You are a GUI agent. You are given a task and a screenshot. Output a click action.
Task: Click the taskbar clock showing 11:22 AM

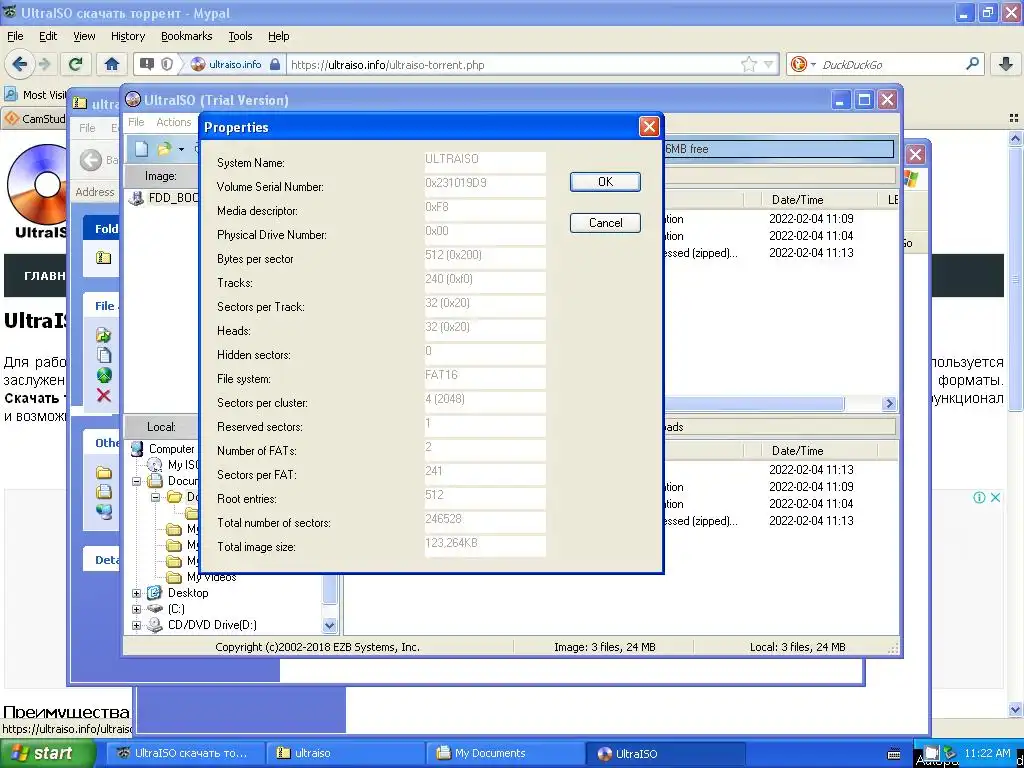tap(987, 752)
